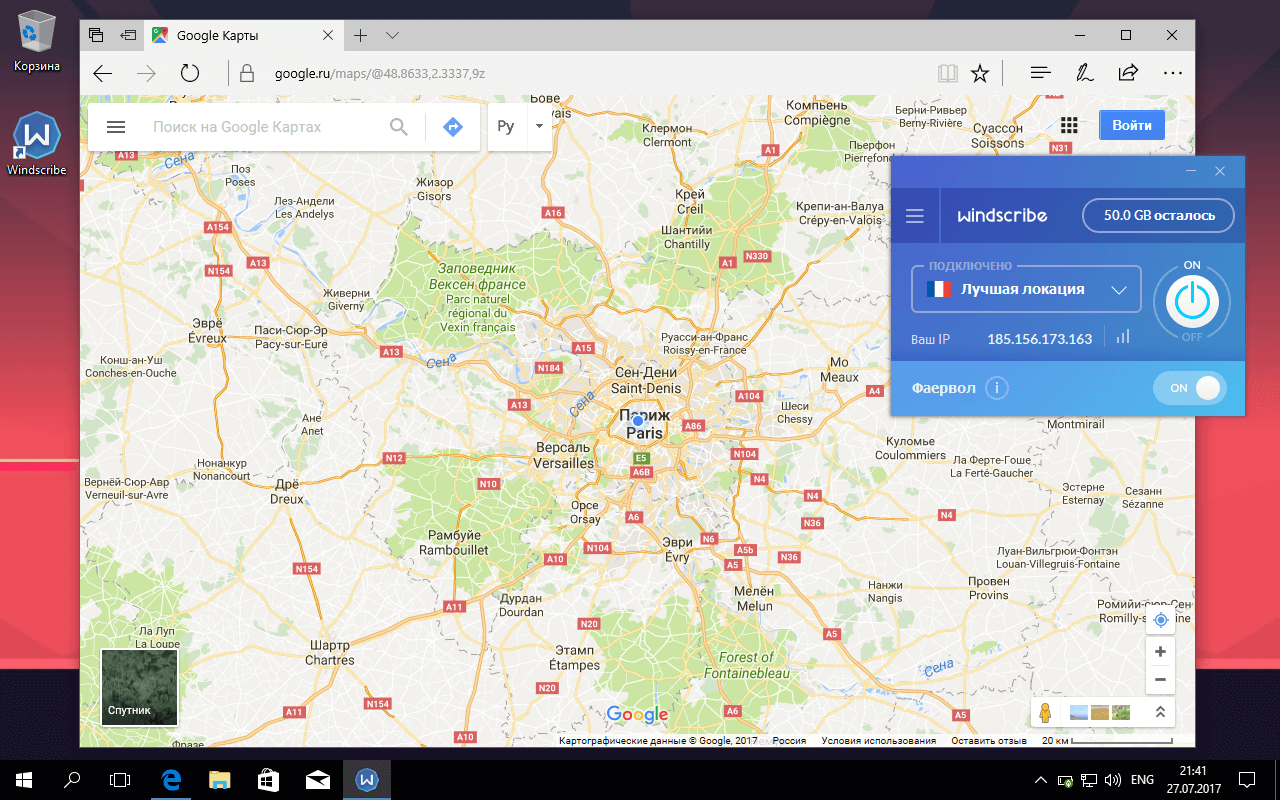
Task: Open the Google apps grid icon
Action: [1069, 125]
